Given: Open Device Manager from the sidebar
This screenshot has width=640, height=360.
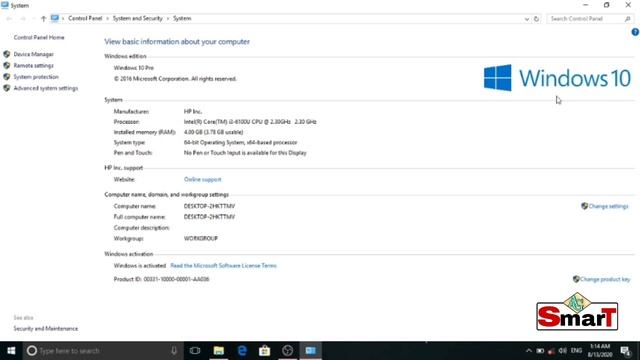Looking at the screenshot, I should click(33, 54).
